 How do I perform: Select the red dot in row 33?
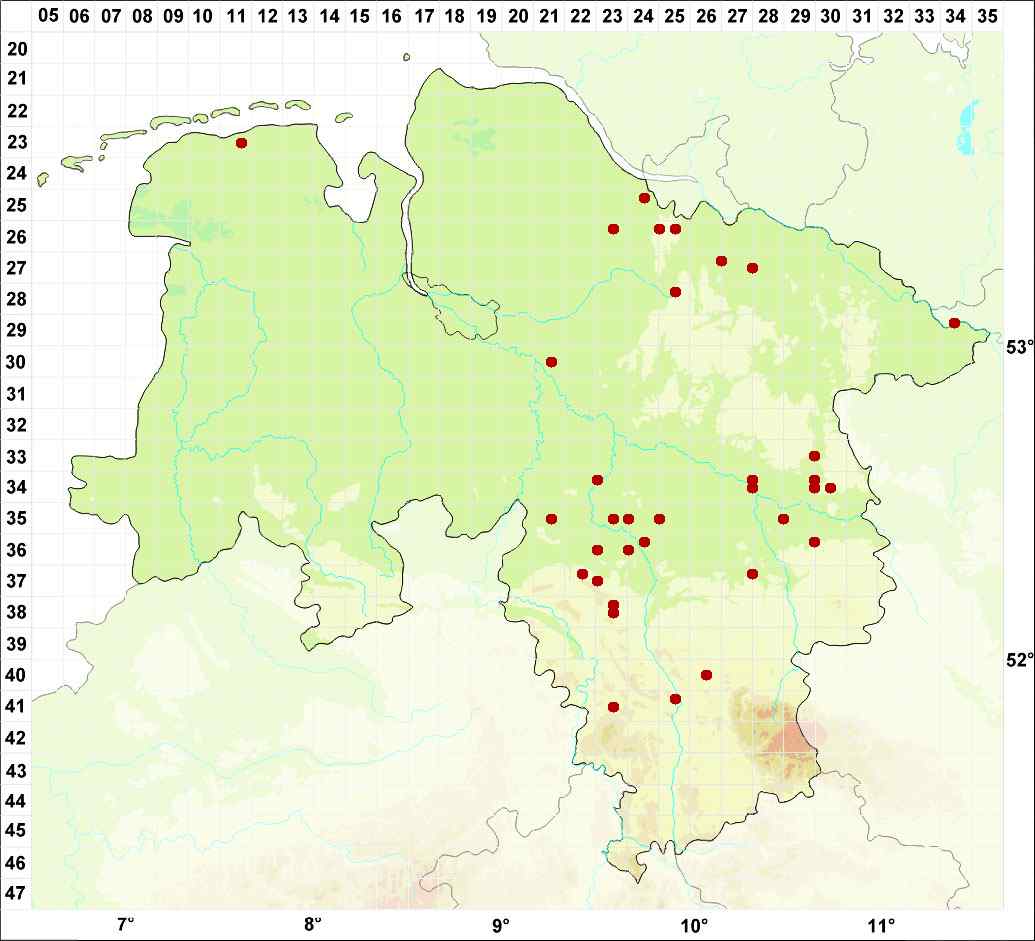click(x=815, y=456)
